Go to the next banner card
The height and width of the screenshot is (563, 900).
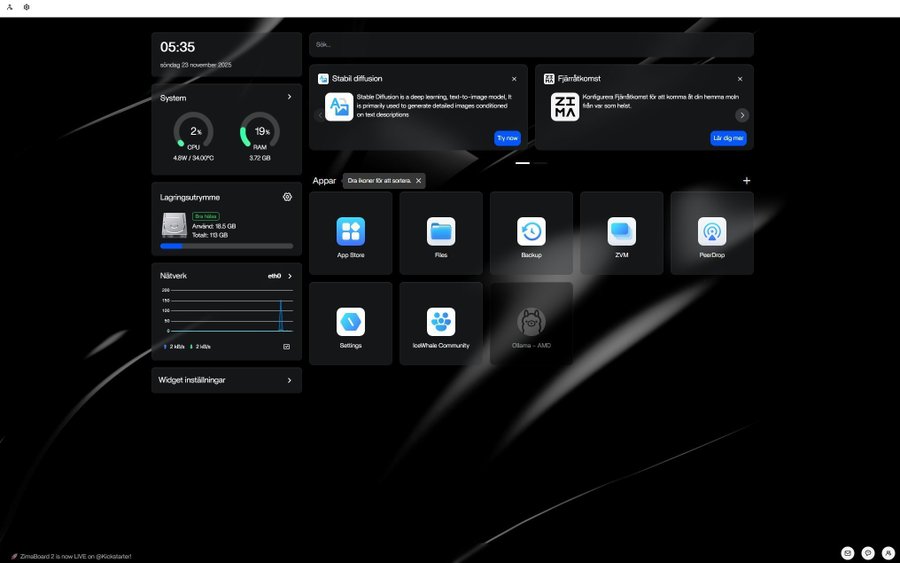[742, 115]
